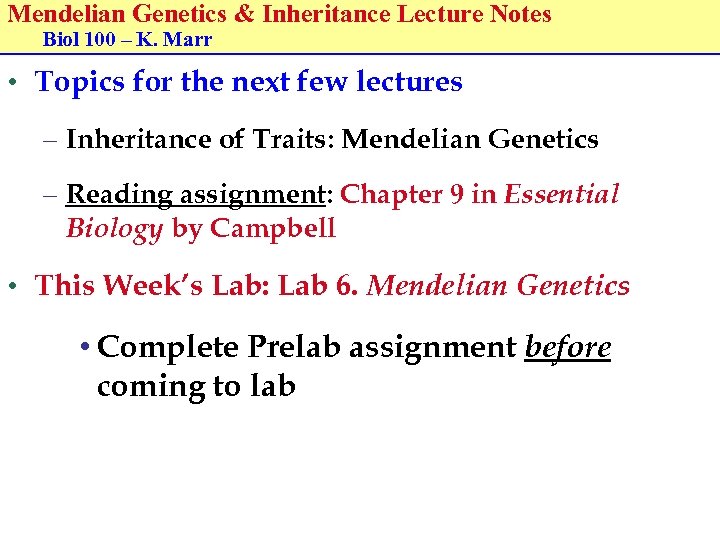Click the "coming to lab" text
720x540 pixels.
pos(196,386)
